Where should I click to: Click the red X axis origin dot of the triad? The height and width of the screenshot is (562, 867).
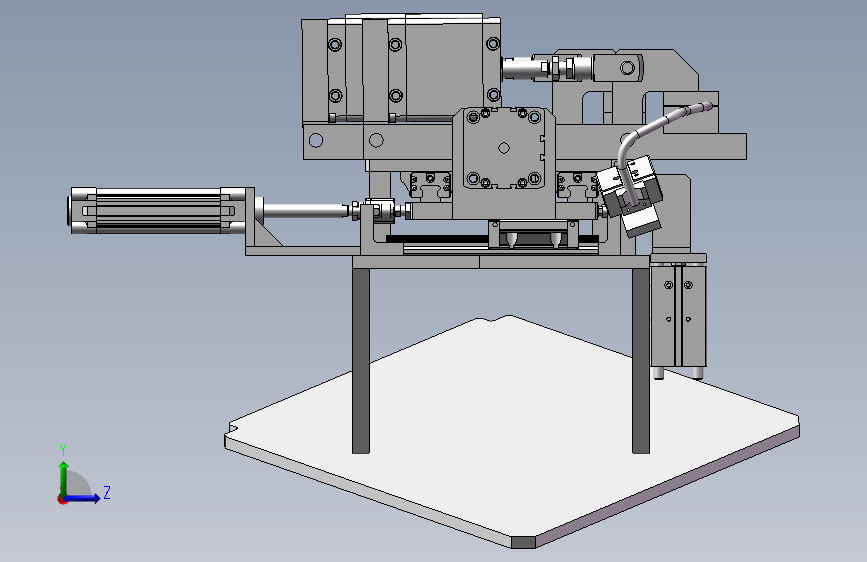coord(61,499)
